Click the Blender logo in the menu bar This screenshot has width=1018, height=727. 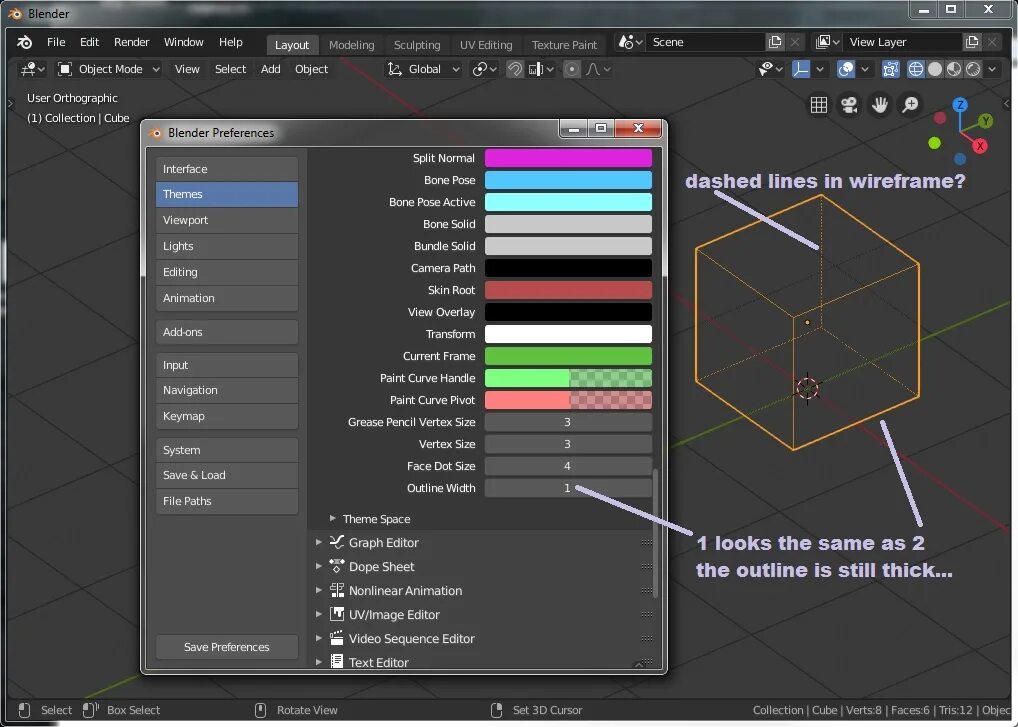coord(25,42)
